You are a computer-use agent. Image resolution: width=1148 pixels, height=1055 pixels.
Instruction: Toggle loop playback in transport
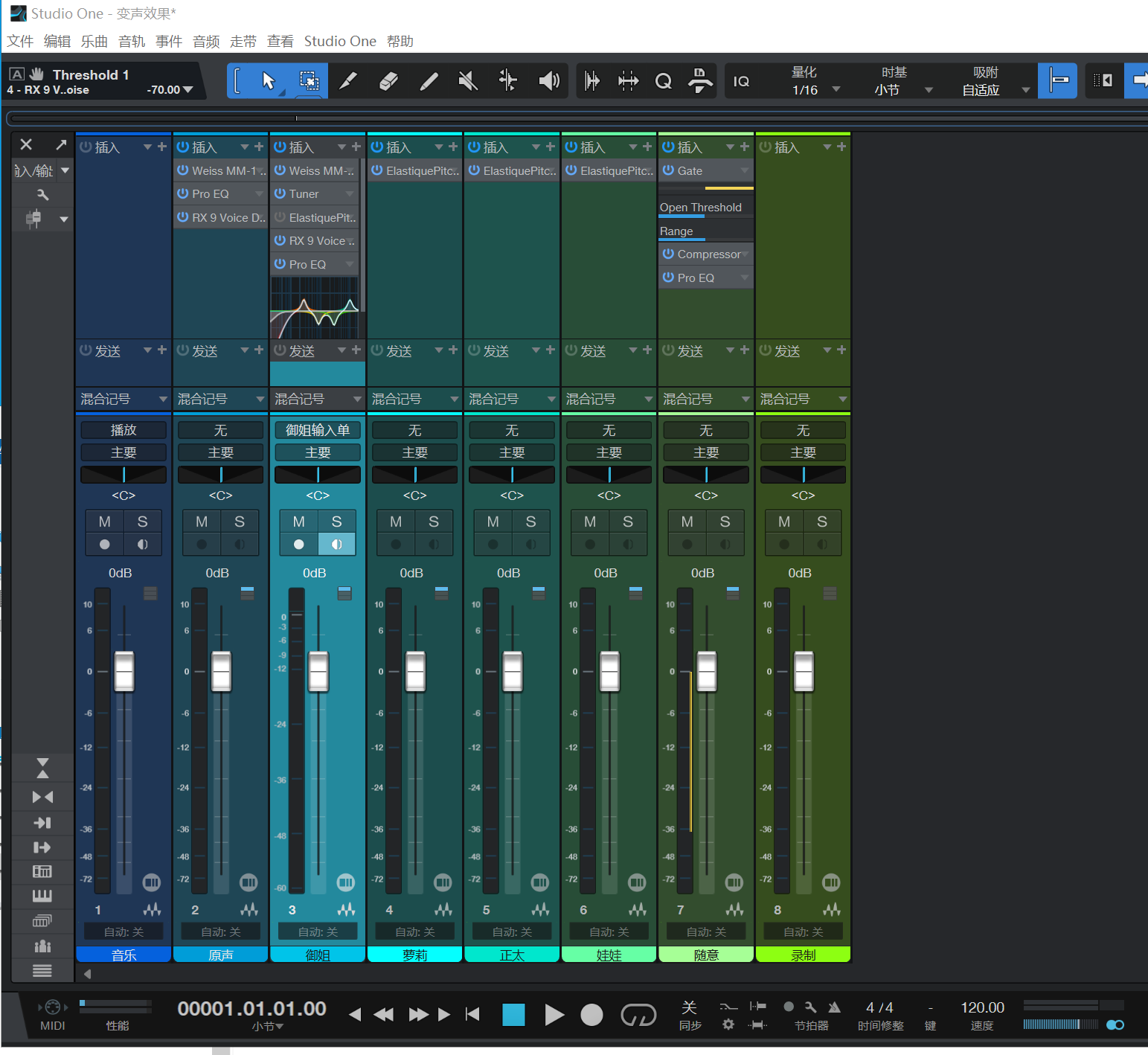pyautogui.click(x=638, y=1015)
